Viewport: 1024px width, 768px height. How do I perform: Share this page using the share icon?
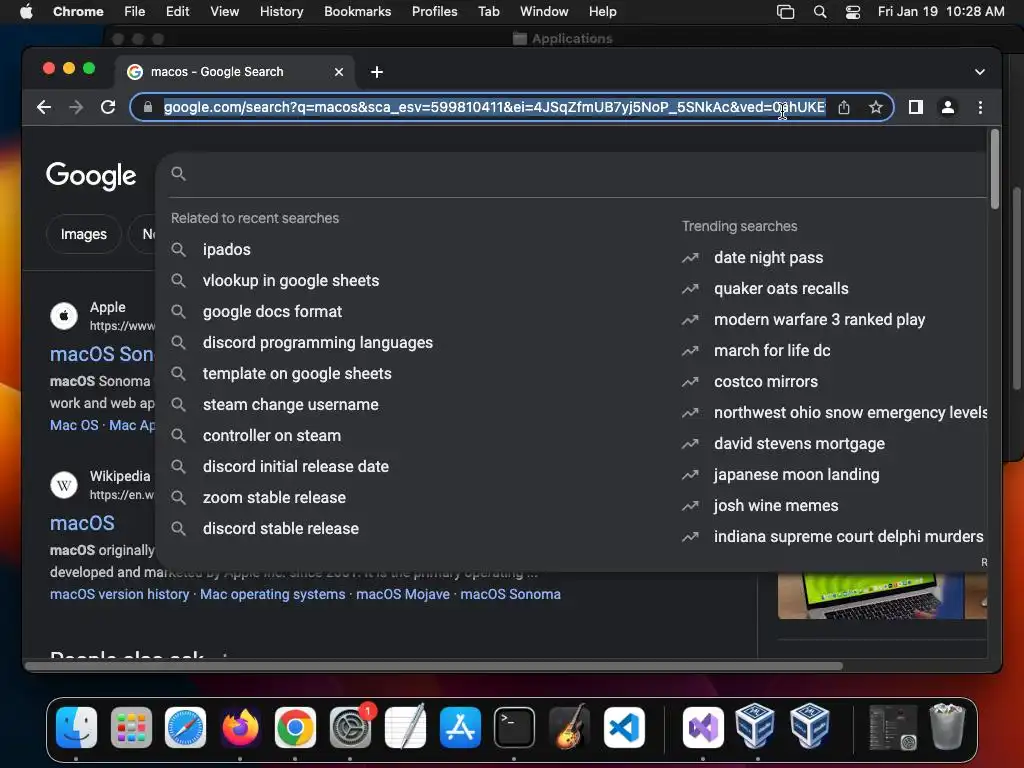click(x=844, y=107)
